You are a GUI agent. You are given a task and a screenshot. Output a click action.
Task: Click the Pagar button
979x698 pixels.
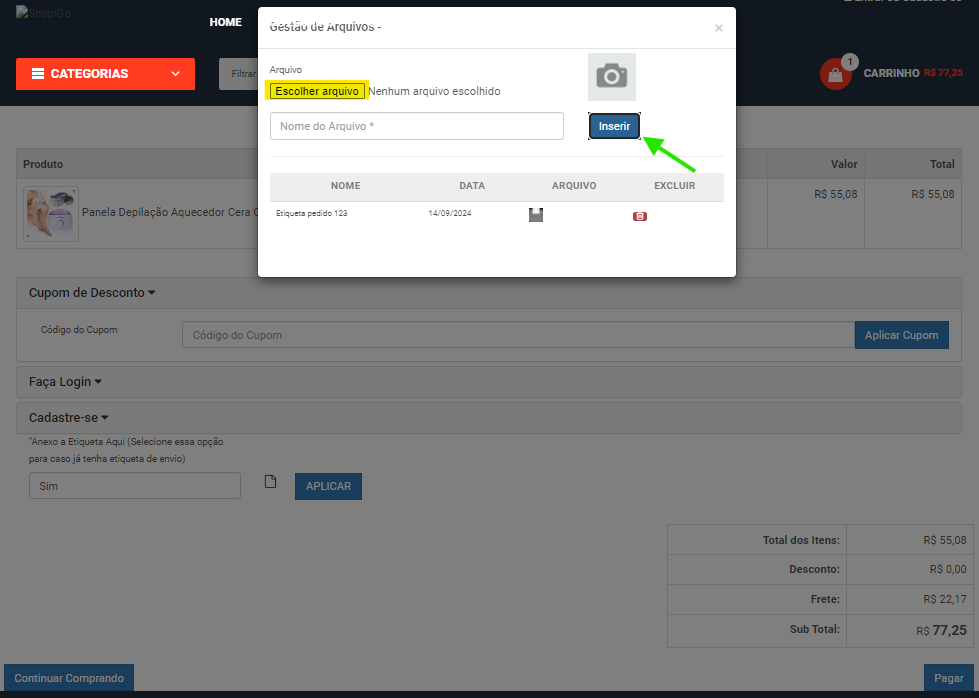tap(948, 678)
